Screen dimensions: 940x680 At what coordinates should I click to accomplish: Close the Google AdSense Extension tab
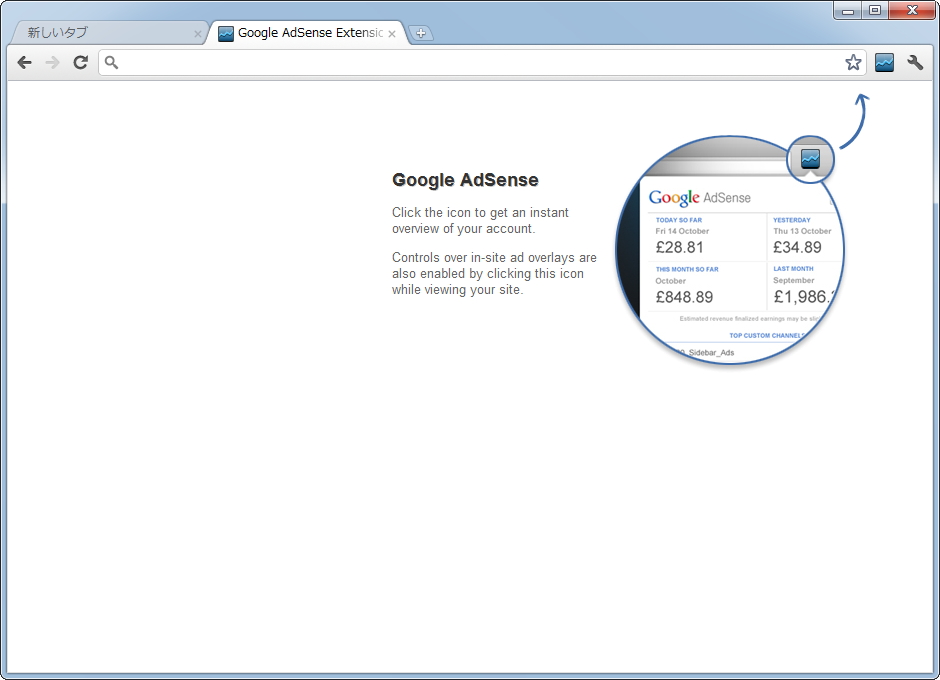391,34
